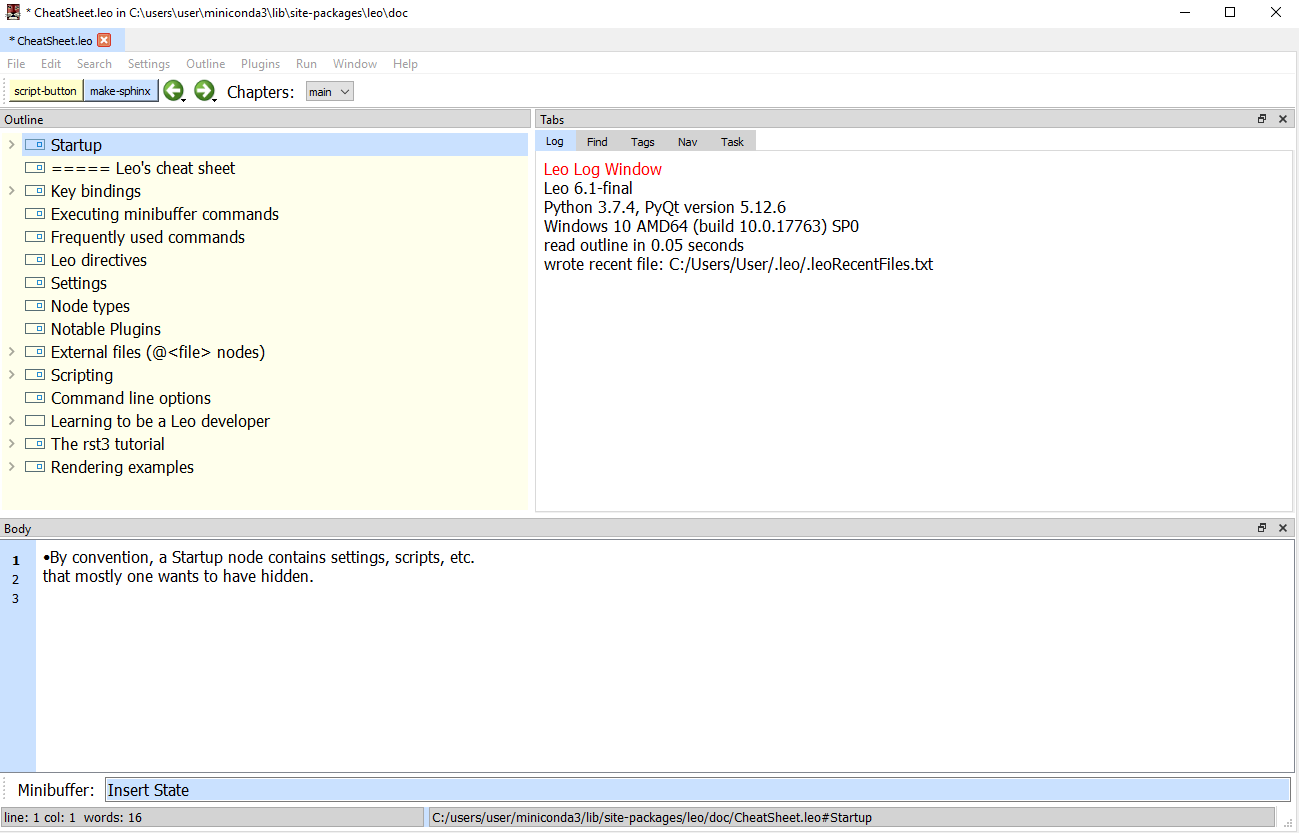The image size is (1299, 833).
Task: Open the Window menu
Action: tap(355, 64)
